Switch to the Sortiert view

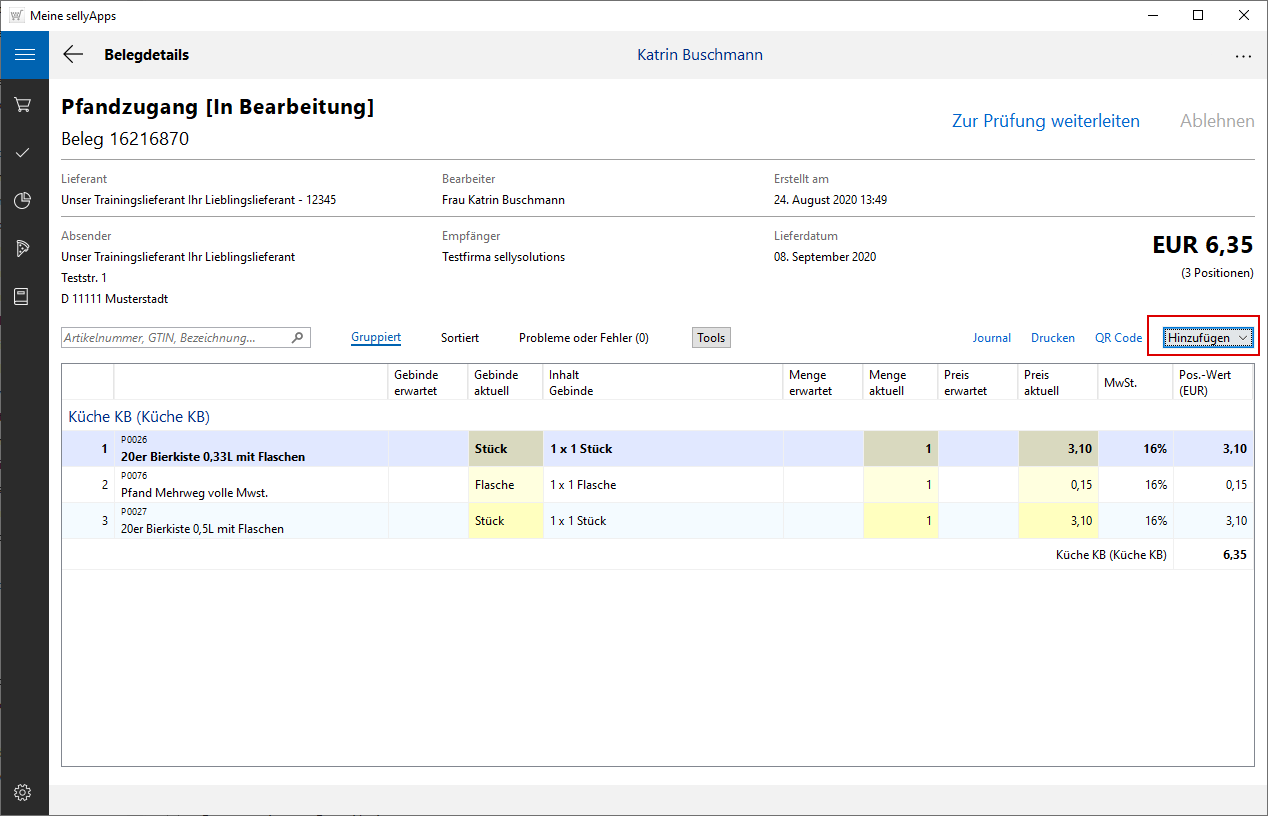click(460, 338)
